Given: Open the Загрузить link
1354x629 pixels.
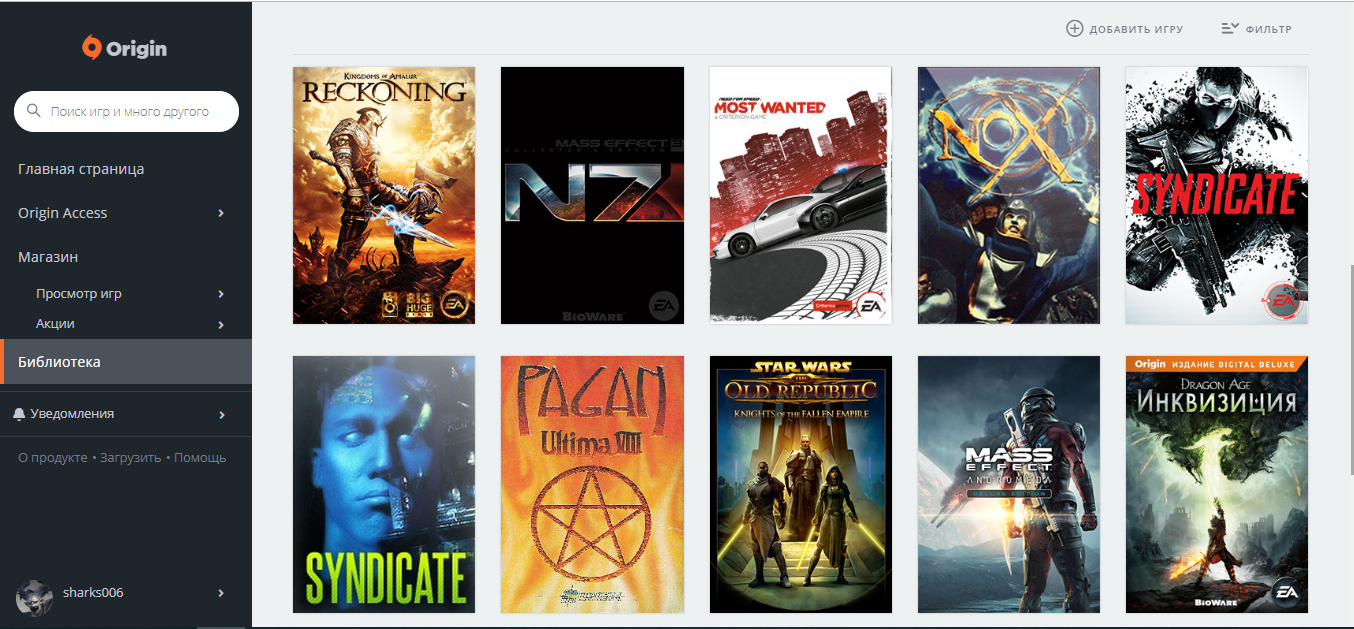Looking at the screenshot, I should 131,457.
